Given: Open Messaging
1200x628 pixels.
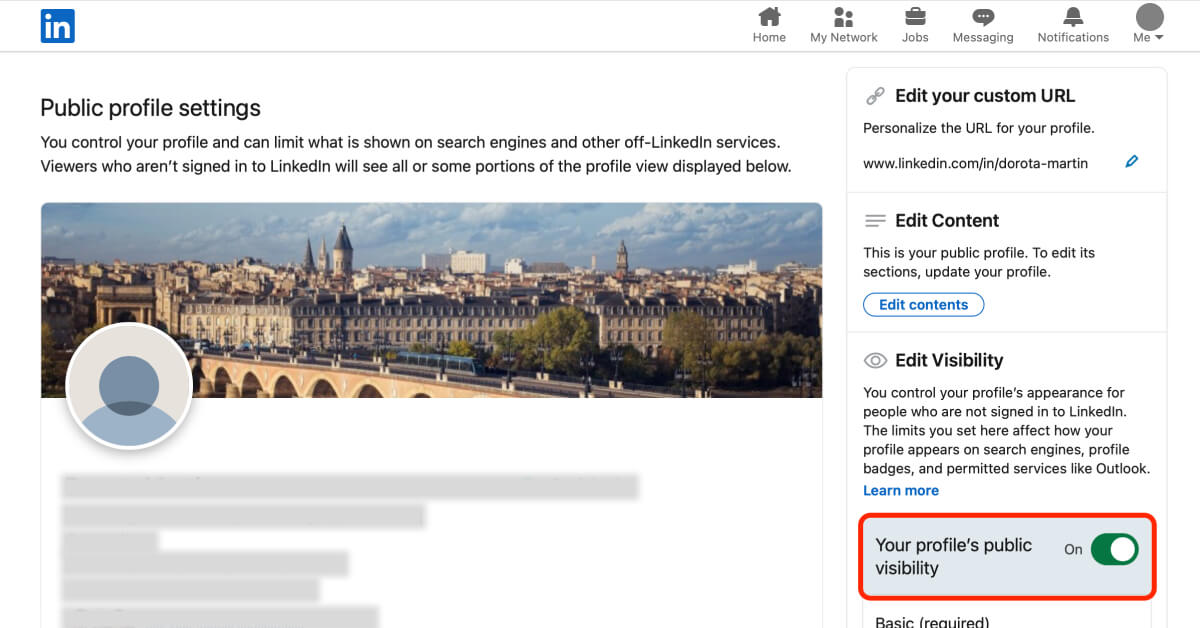Looking at the screenshot, I should [x=982, y=25].
